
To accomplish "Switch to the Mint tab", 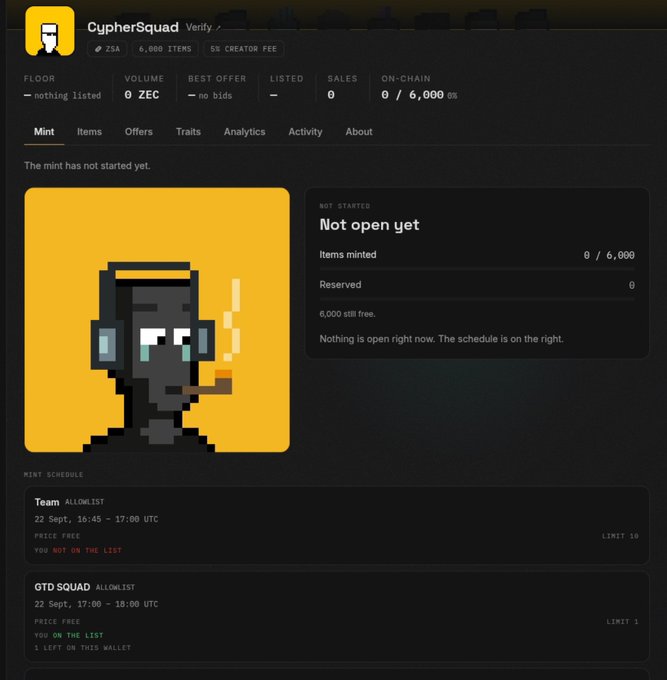I will (x=44, y=132).
